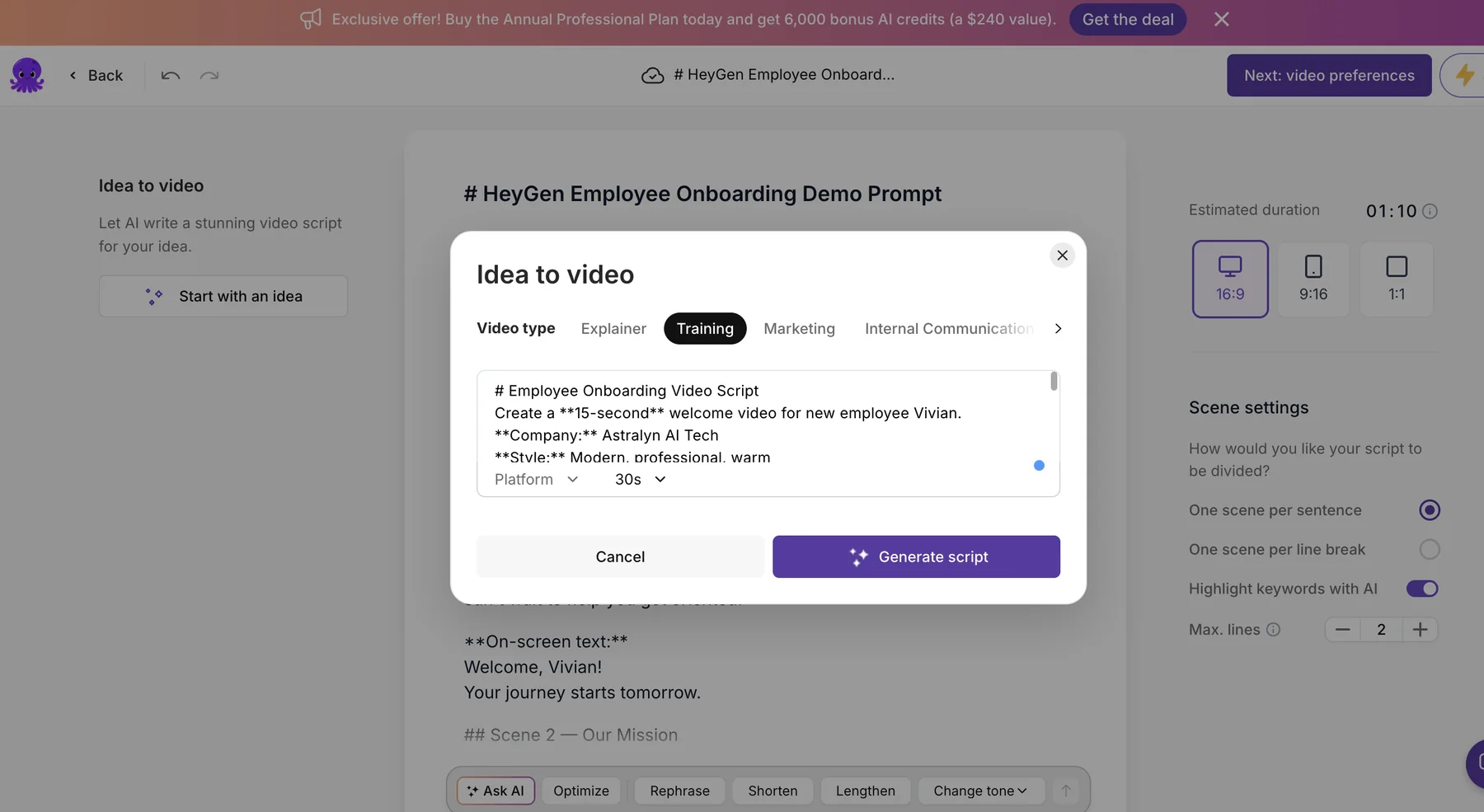
Task: Select One scene per line break option
Action: tap(1430, 549)
